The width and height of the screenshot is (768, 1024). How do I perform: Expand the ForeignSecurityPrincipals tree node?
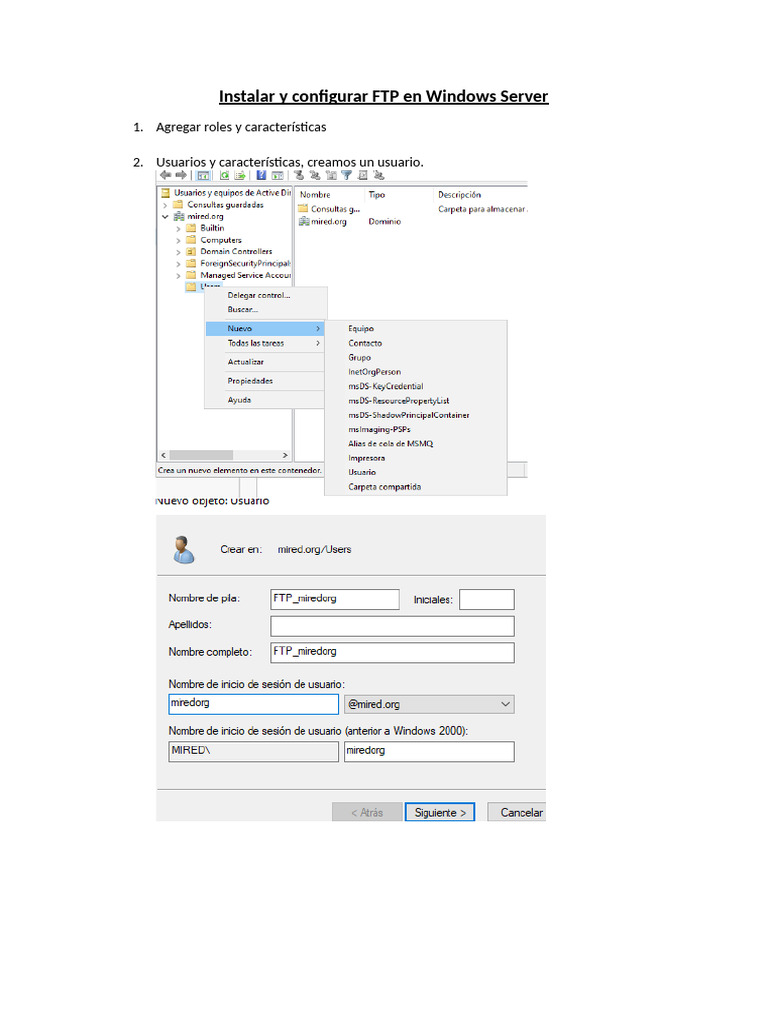178,264
